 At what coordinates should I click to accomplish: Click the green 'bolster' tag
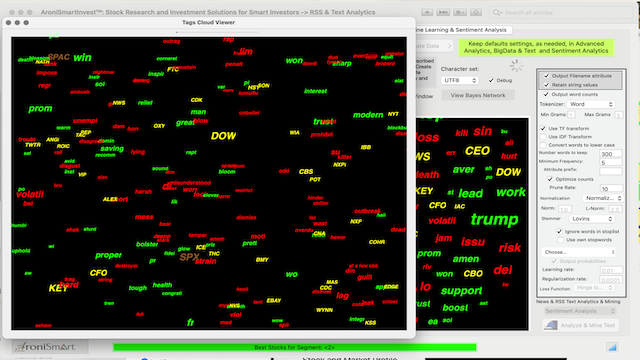147,244
